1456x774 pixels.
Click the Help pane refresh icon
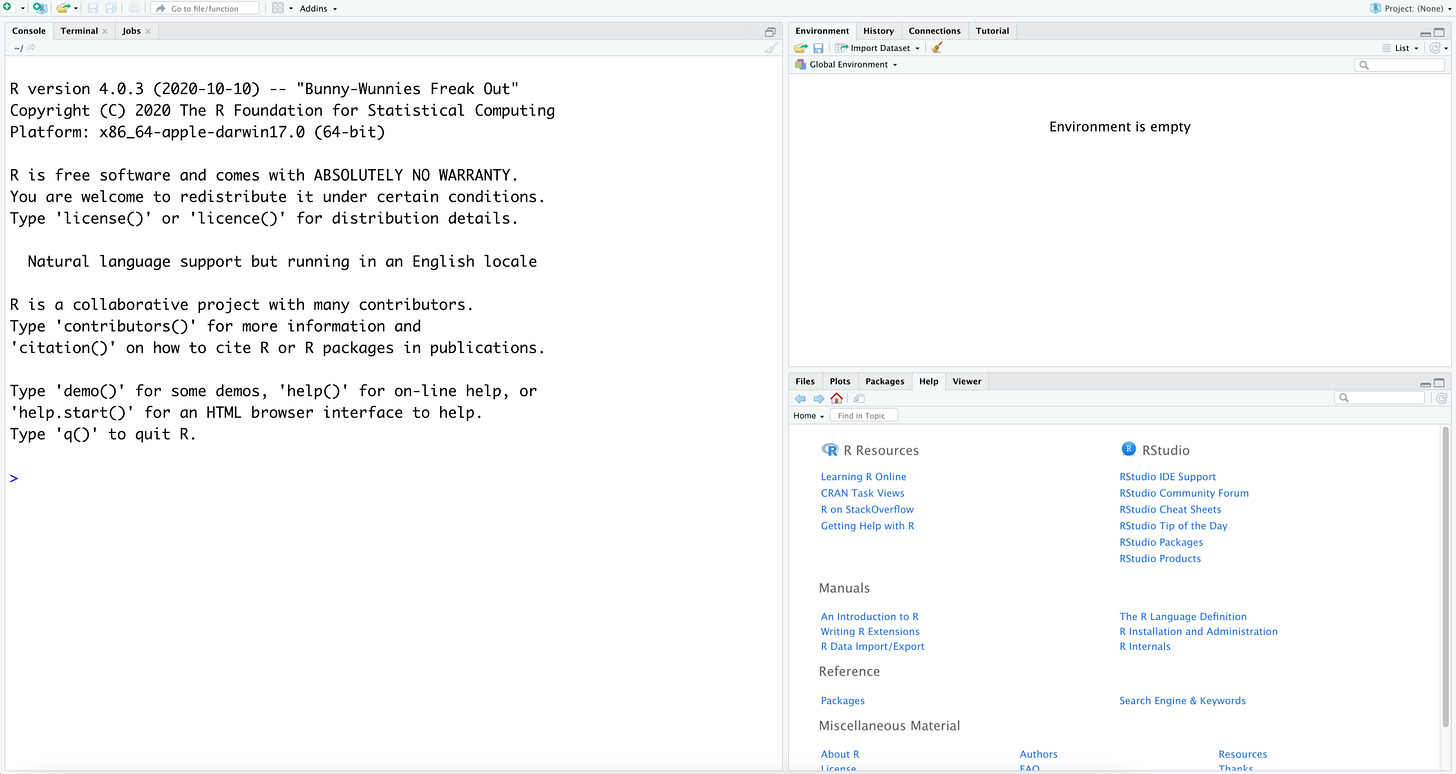1441,398
